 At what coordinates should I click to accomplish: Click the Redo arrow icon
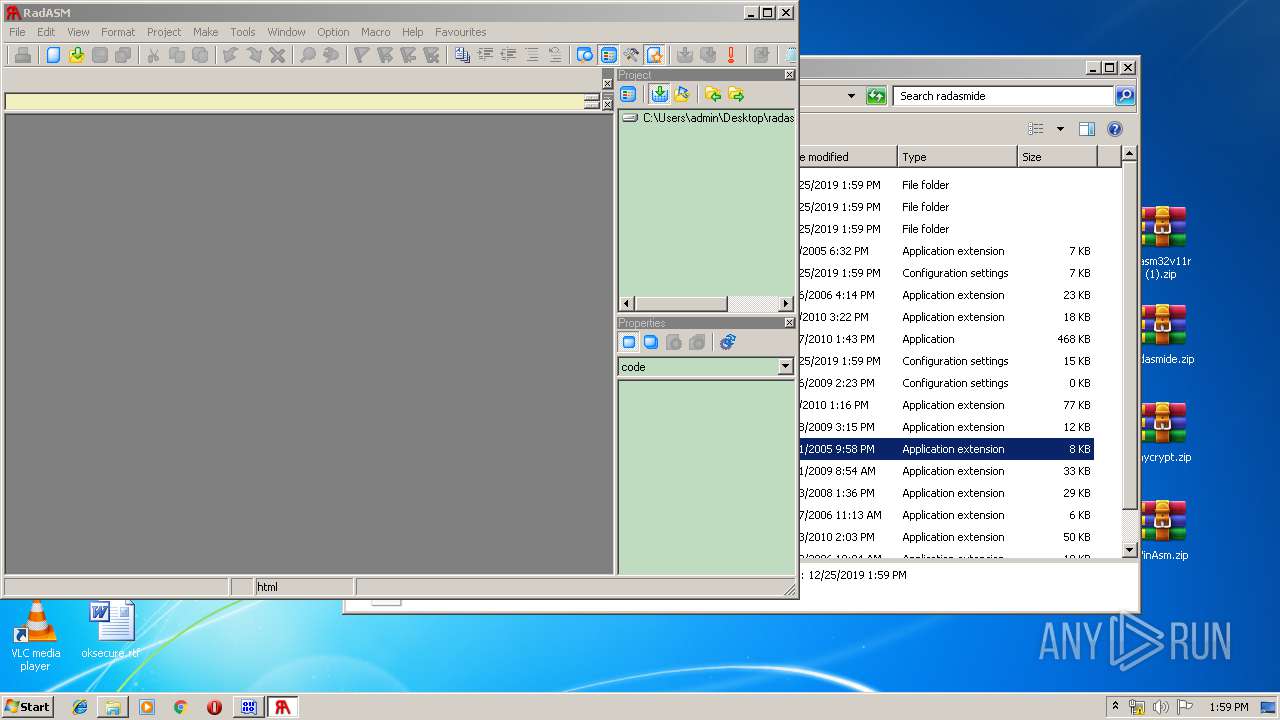(254, 55)
